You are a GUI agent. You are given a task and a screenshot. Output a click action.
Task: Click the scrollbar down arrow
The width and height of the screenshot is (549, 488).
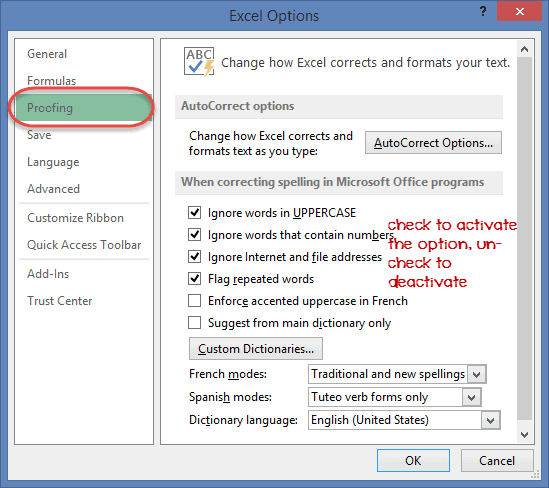tap(524, 435)
